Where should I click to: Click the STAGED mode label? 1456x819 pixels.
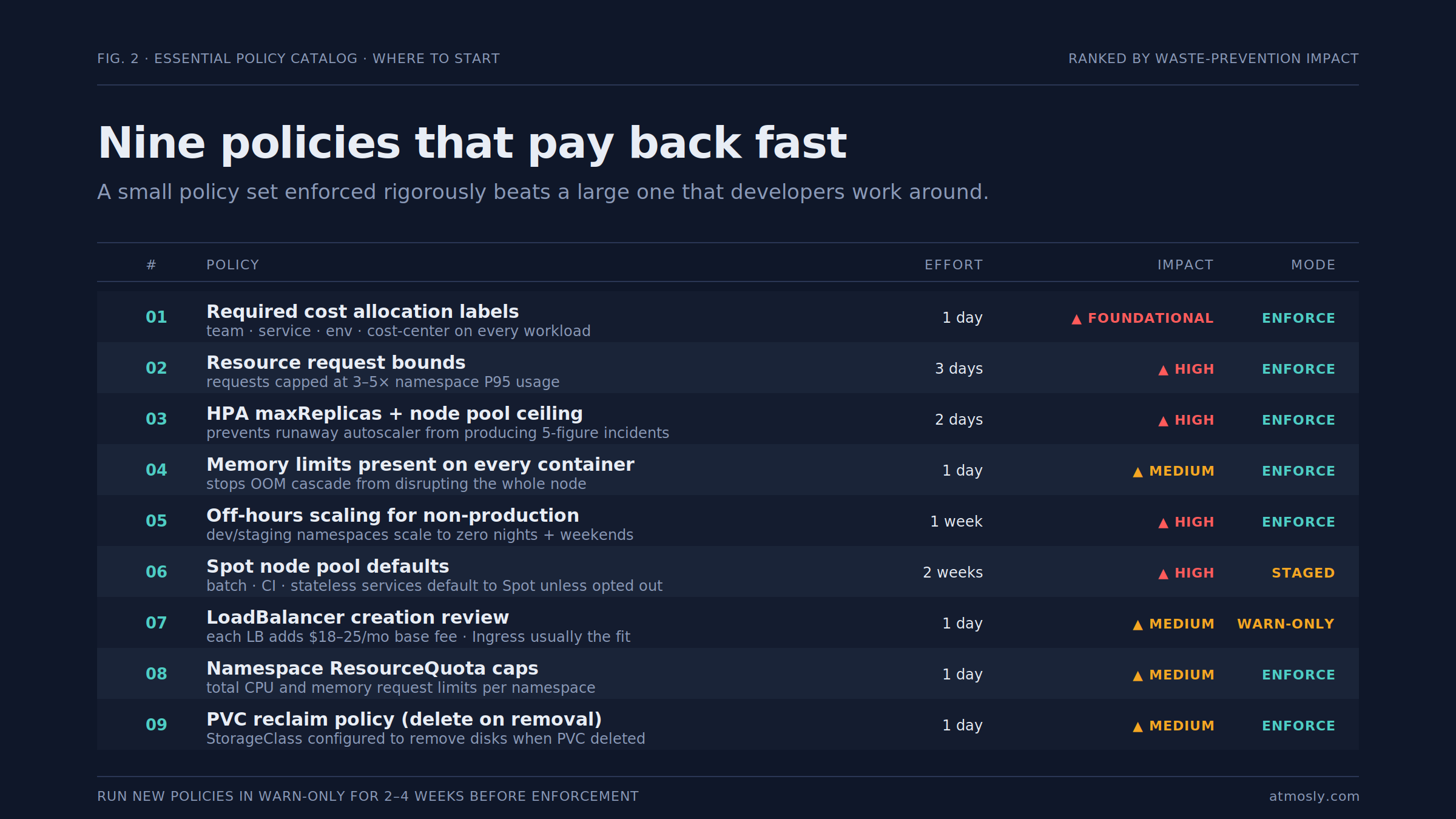[x=1303, y=573]
